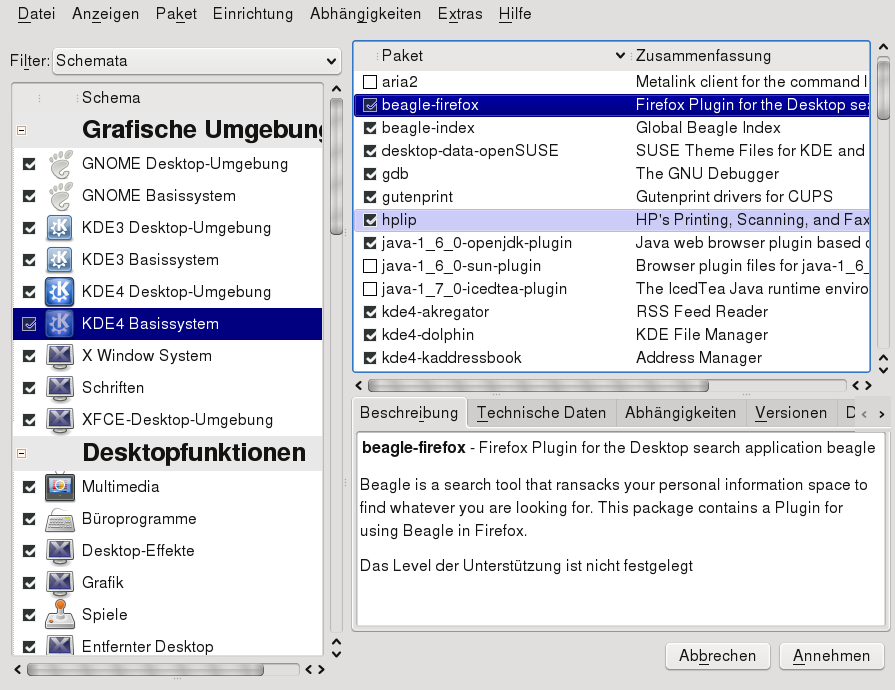Open the Einrichtung menu
This screenshot has height=690, width=895.
click(x=253, y=14)
